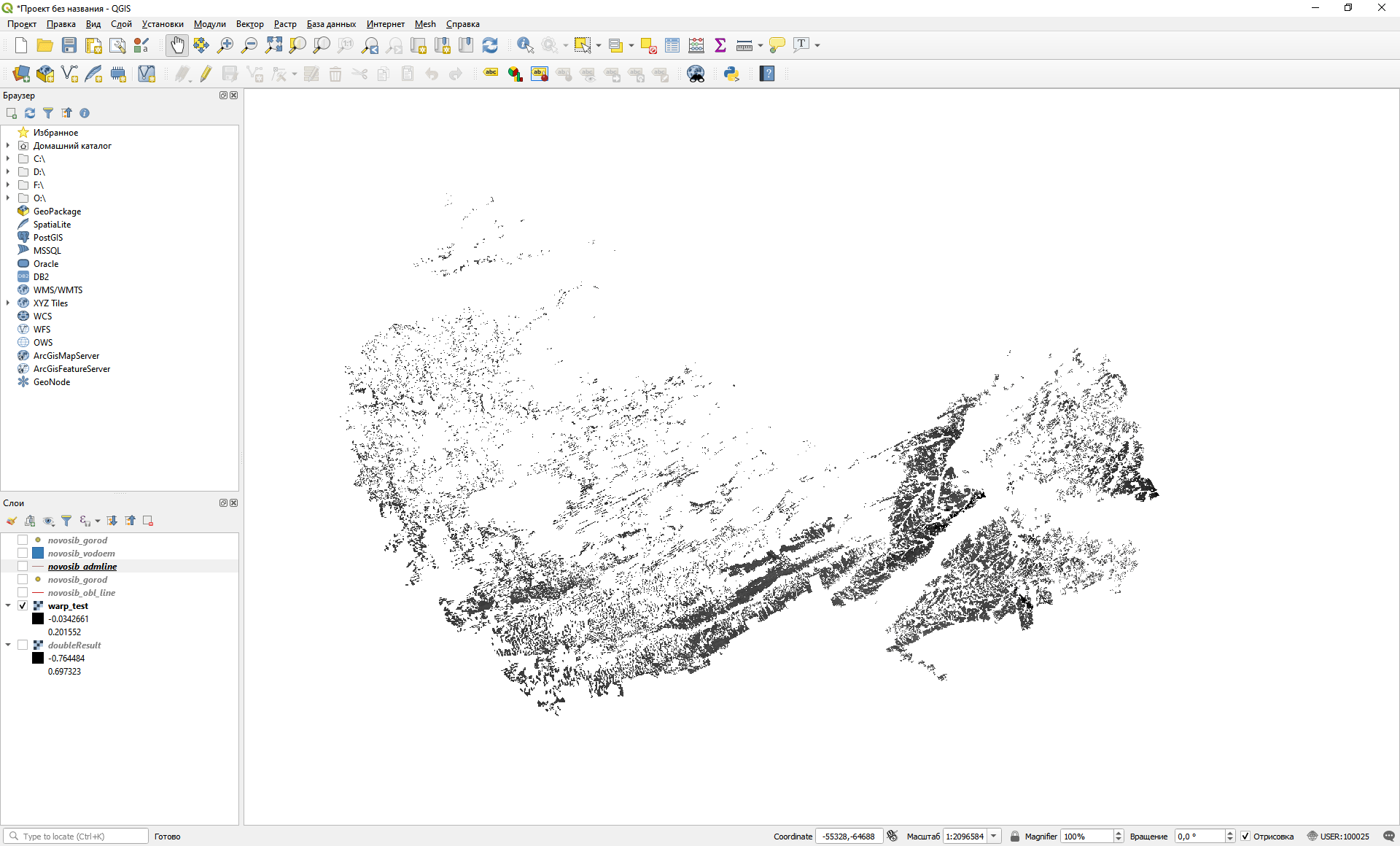
Task: Toggle visibility of second novosib_gorod layer
Action: (x=23, y=580)
